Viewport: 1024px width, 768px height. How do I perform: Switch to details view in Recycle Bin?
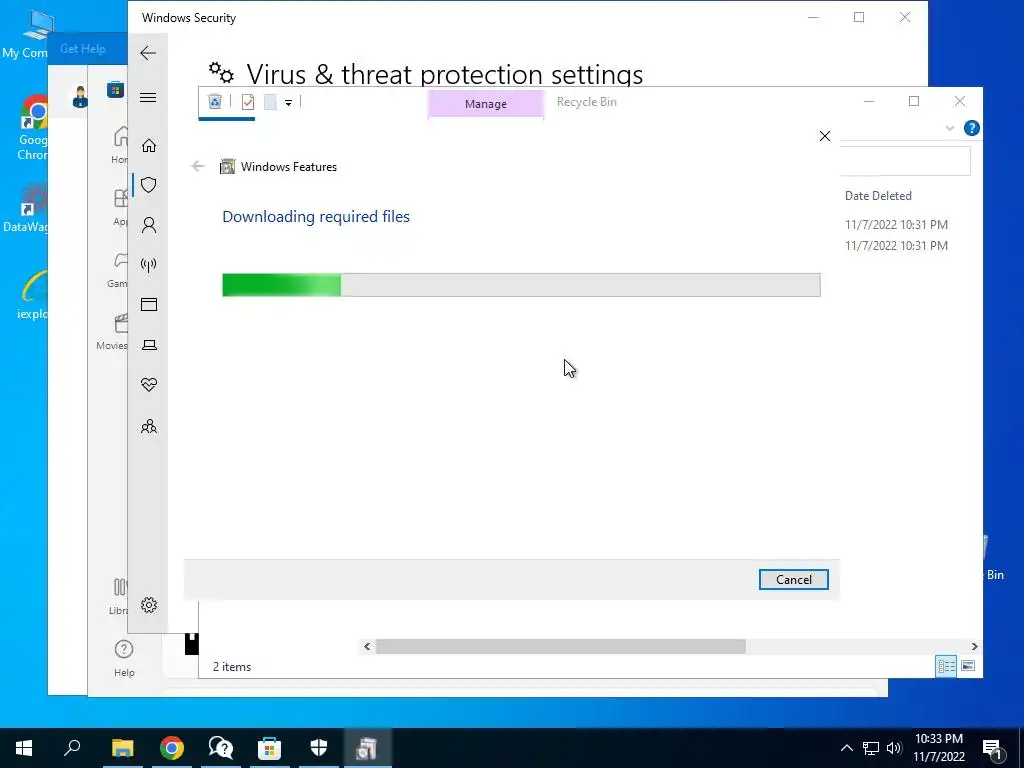point(946,665)
